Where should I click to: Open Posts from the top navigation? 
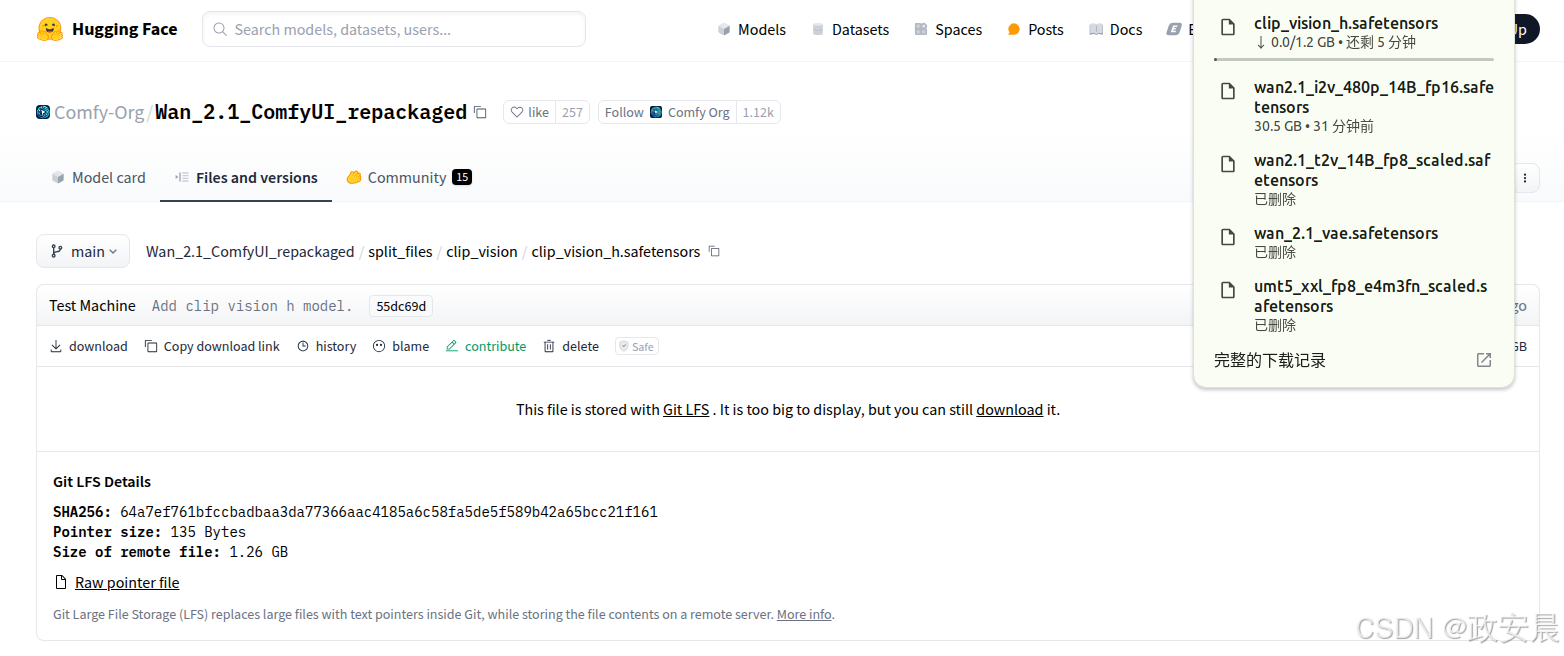tap(1035, 29)
